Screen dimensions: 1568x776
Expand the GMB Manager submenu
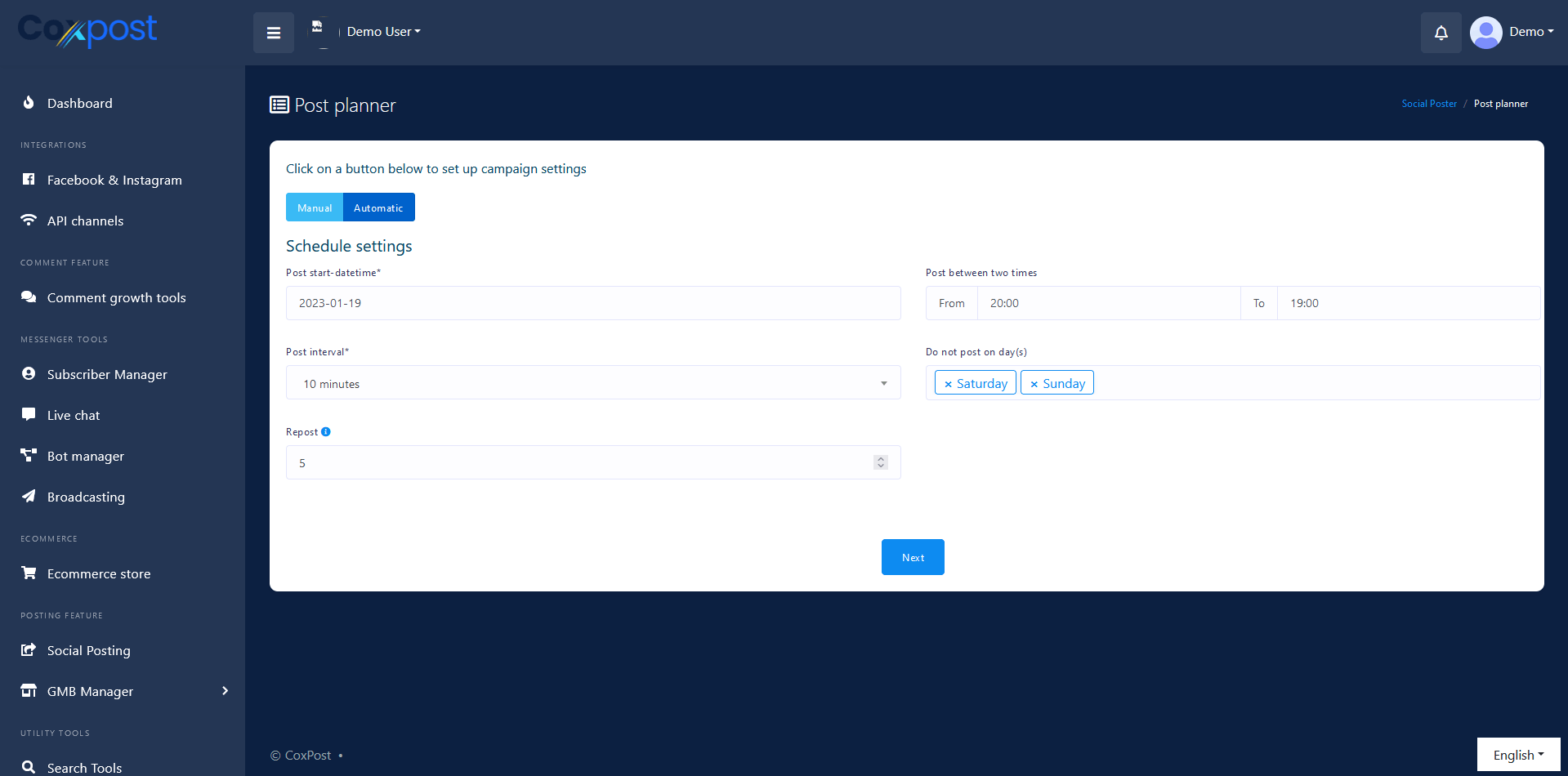point(225,691)
